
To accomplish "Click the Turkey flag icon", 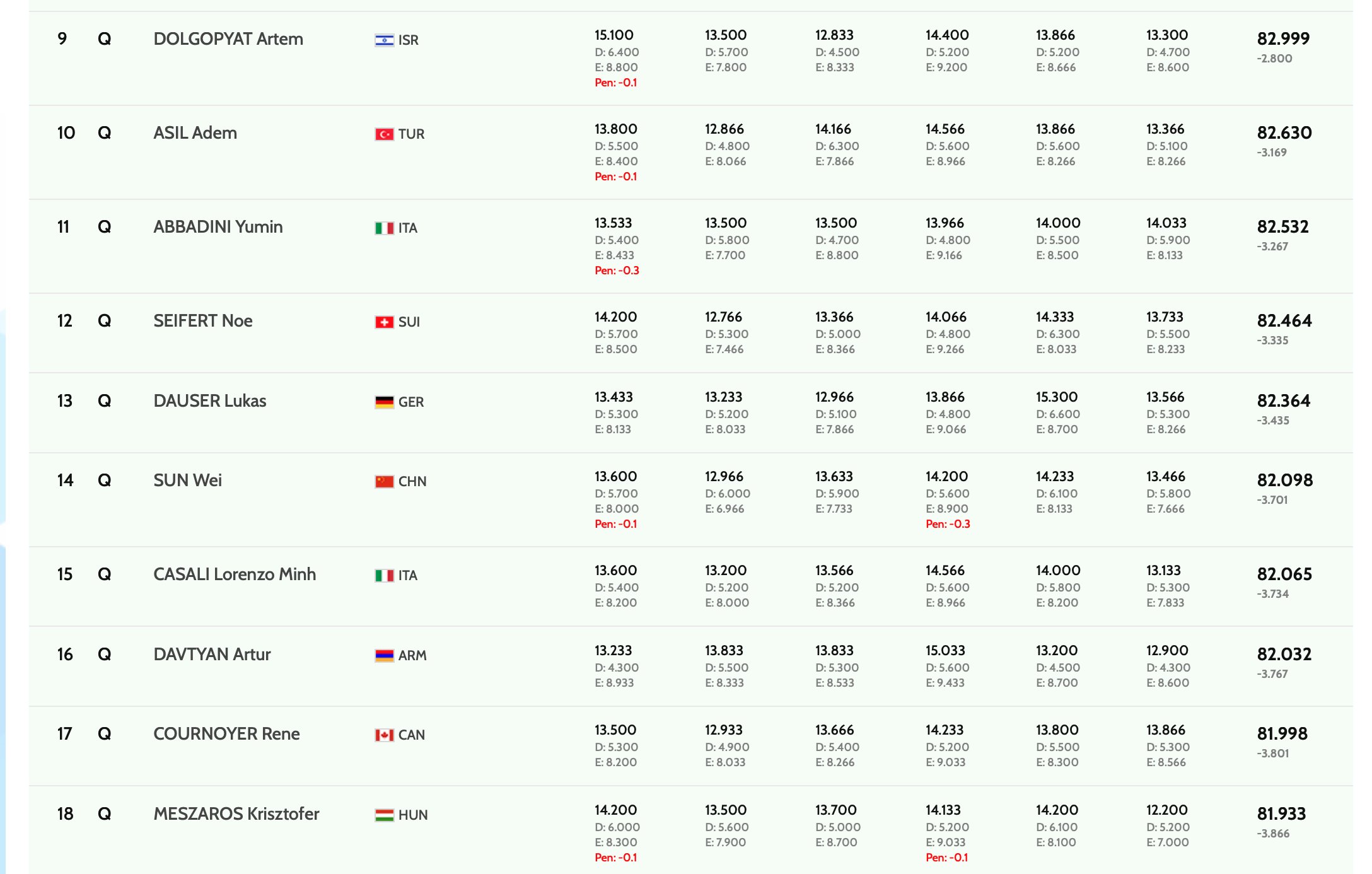I will pos(384,134).
